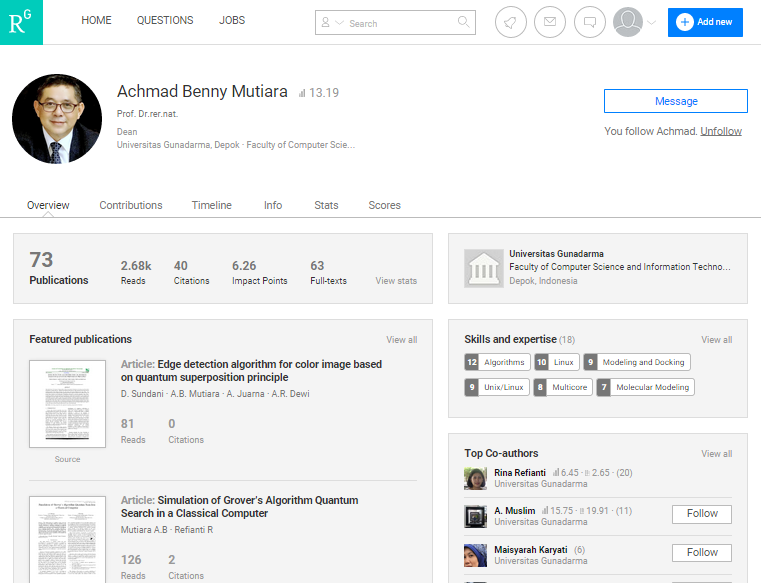Open the messages envelope icon

click(550, 22)
